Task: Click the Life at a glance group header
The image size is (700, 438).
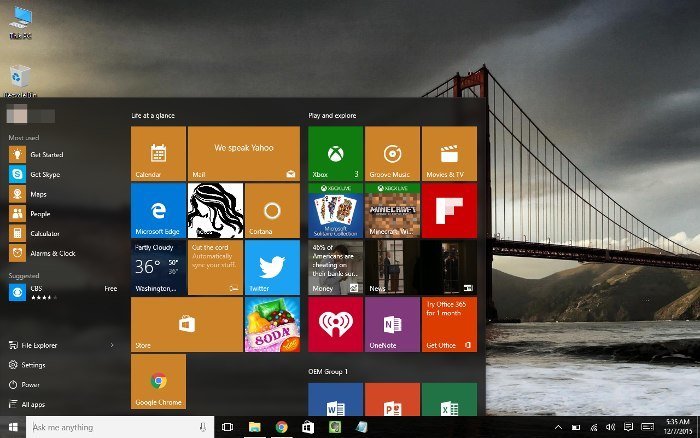Action: [153, 116]
